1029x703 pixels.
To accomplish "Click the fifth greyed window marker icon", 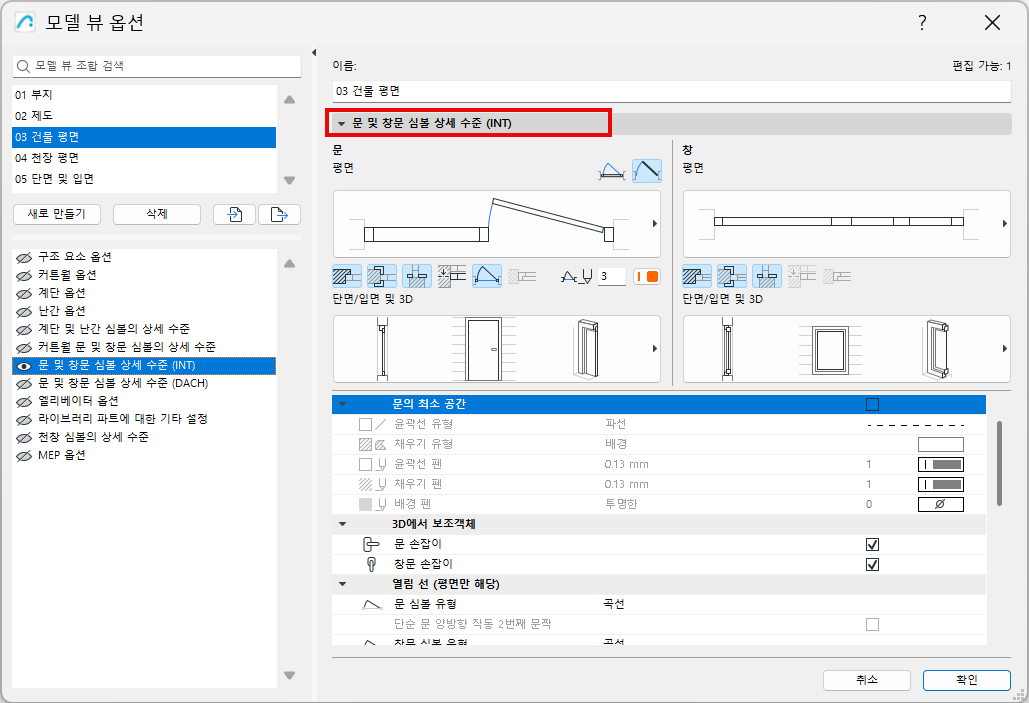I will [x=837, y=276].
